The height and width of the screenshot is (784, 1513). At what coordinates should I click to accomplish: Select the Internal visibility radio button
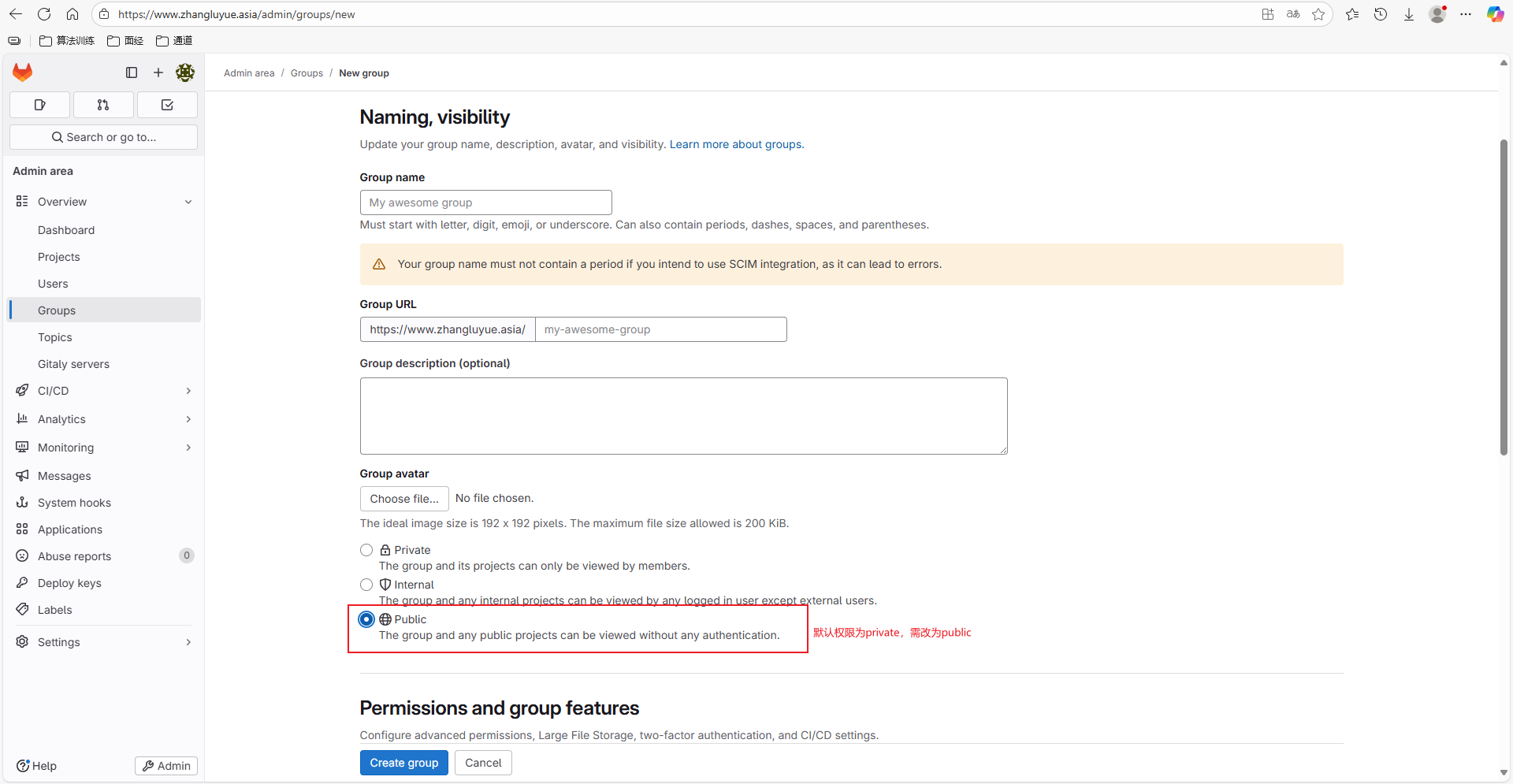[366, 585]
